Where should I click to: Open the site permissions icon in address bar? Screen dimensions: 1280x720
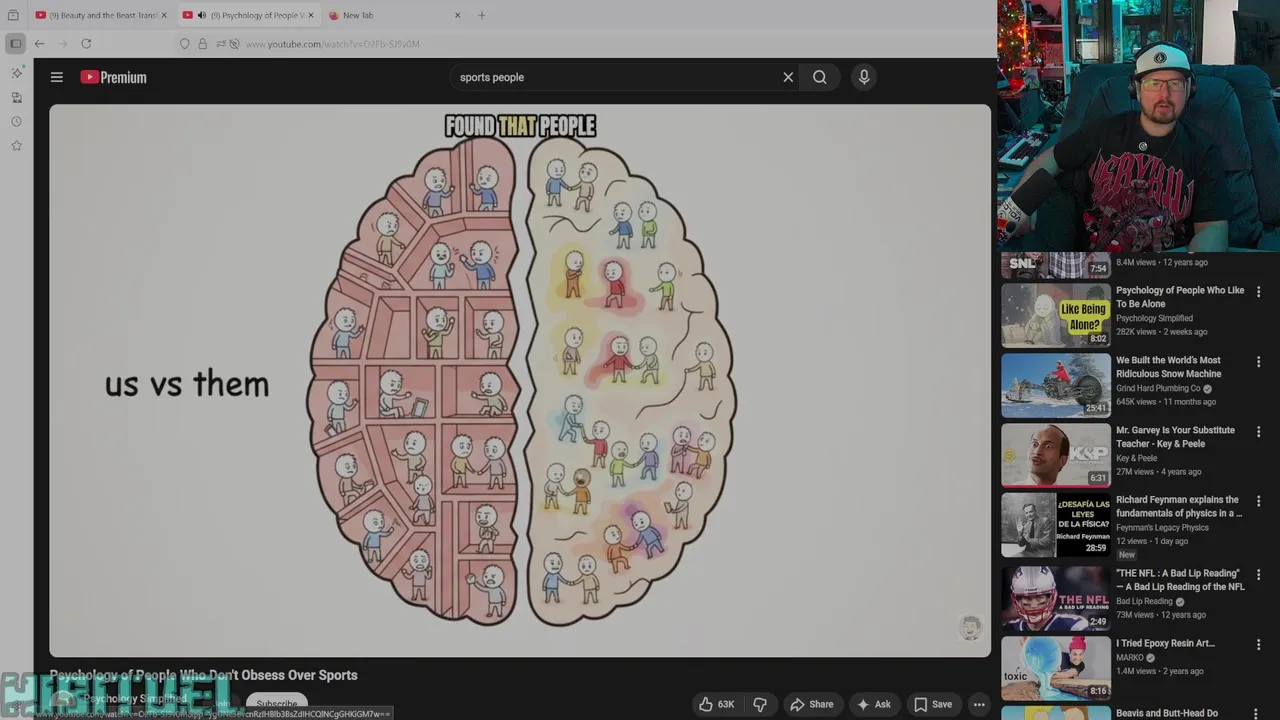click(x=220, y=44)
